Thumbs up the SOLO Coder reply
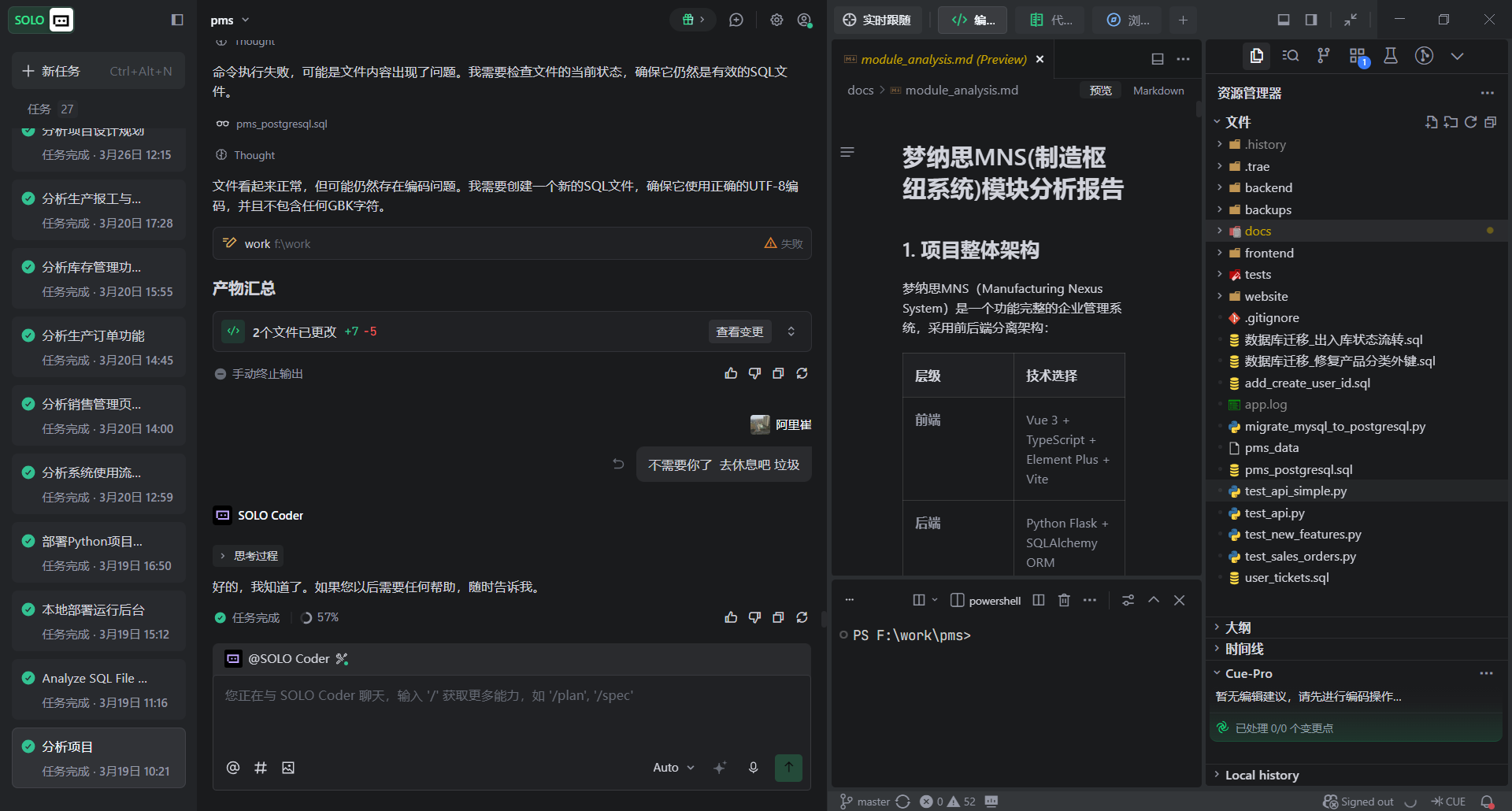The width and height of the screenshot is (1512, 811). click(x=731, y=617)
